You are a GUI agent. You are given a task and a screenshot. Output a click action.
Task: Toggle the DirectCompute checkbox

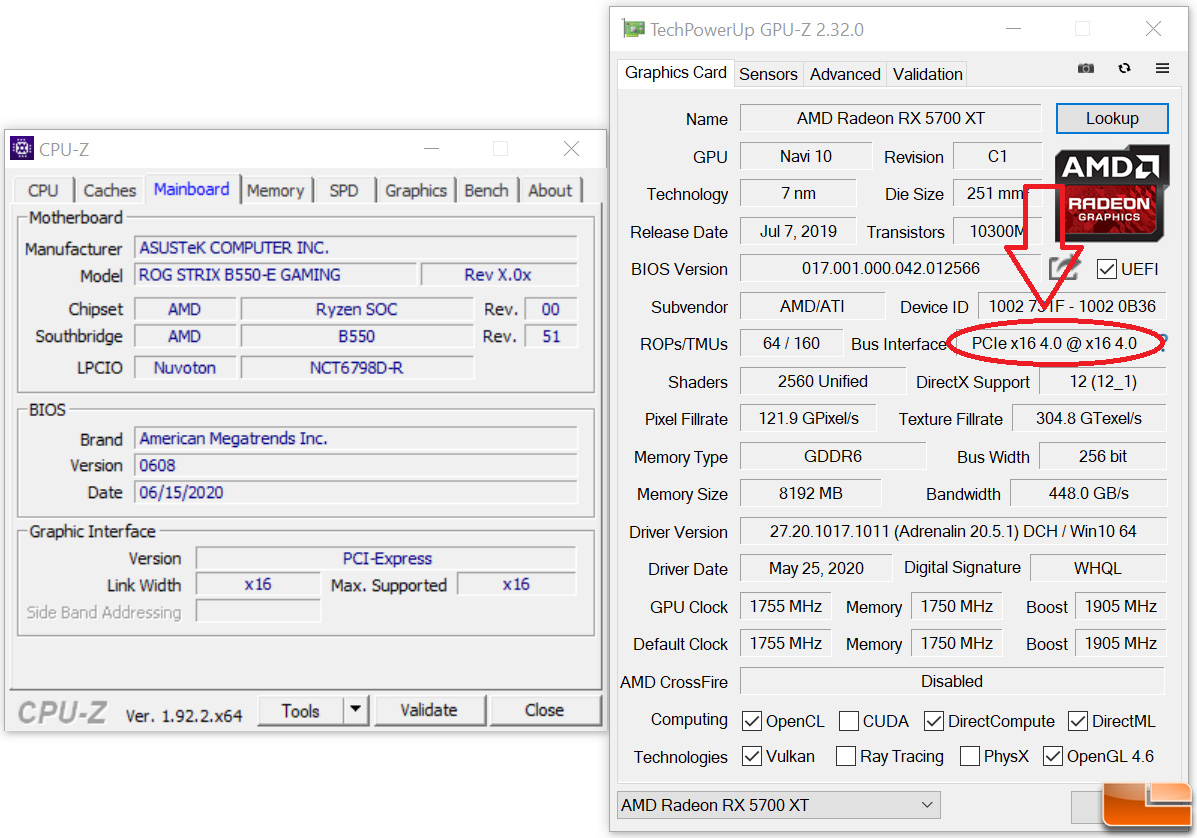(934, 721)
